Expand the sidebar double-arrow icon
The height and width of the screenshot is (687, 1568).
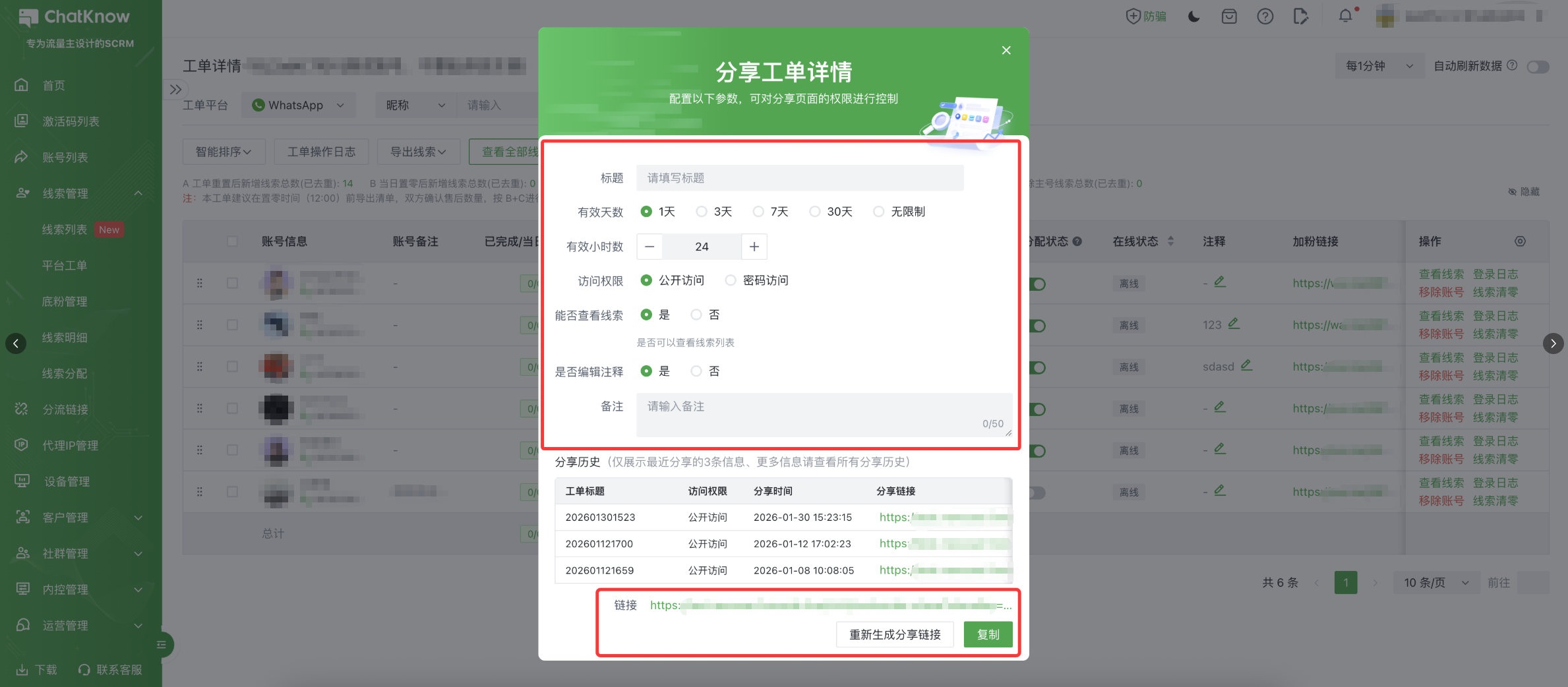pos(175,89)
